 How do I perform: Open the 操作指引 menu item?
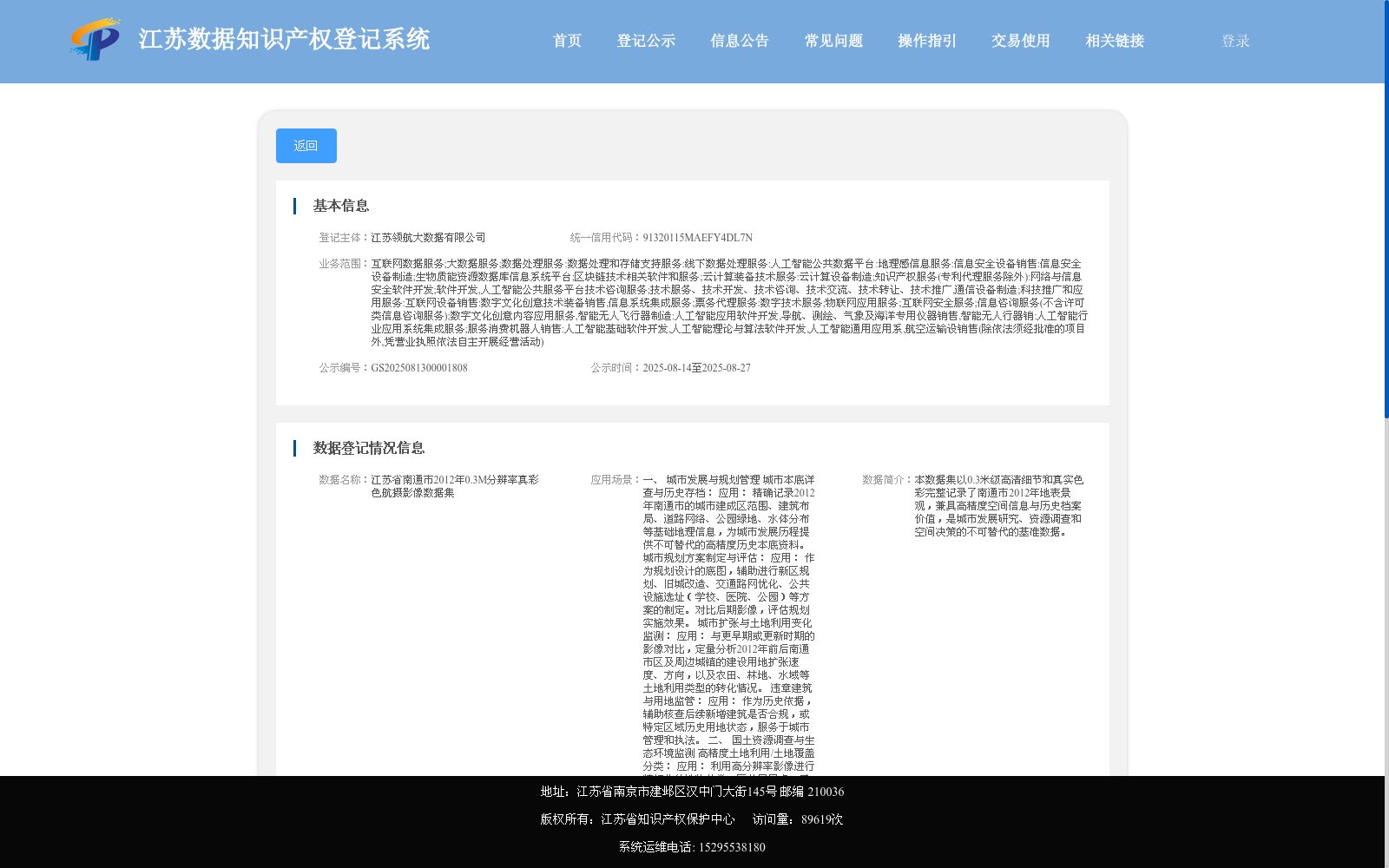coord(927,41)
